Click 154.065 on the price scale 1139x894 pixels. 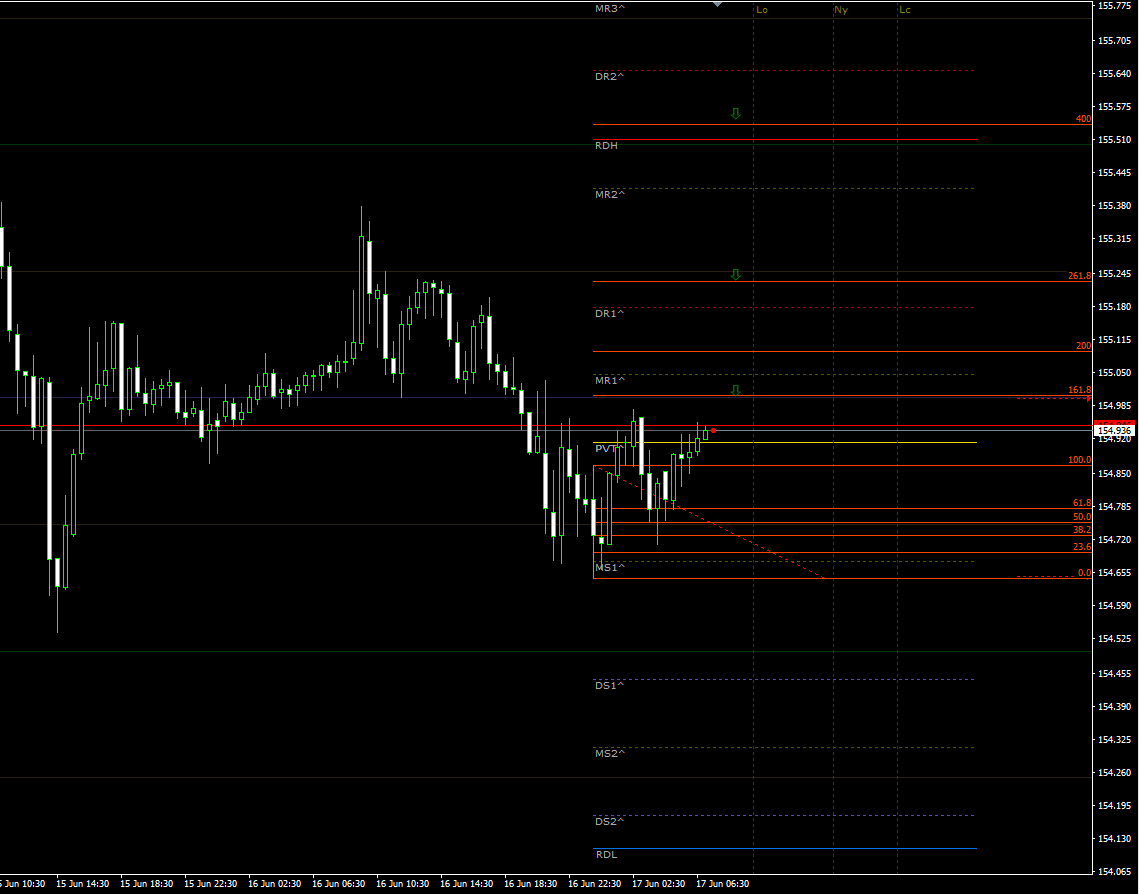1114,871
